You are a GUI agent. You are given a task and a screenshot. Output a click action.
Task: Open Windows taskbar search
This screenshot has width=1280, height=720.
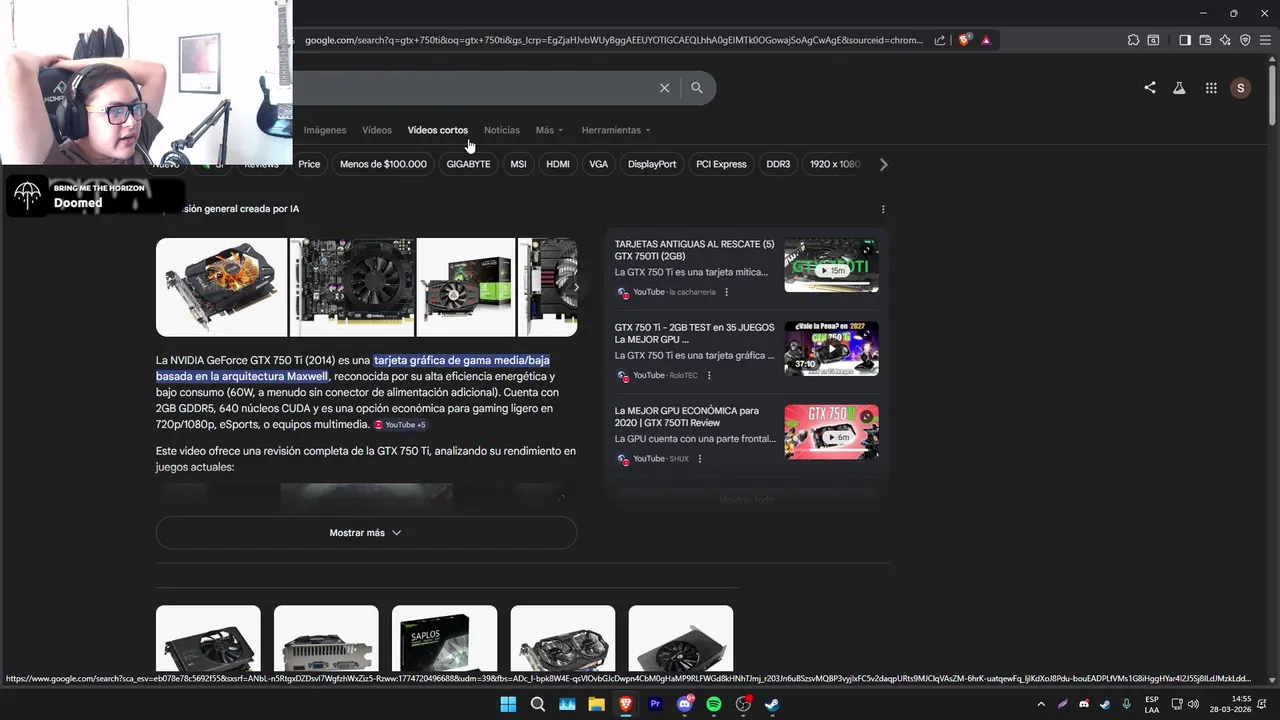click(538, 704)
